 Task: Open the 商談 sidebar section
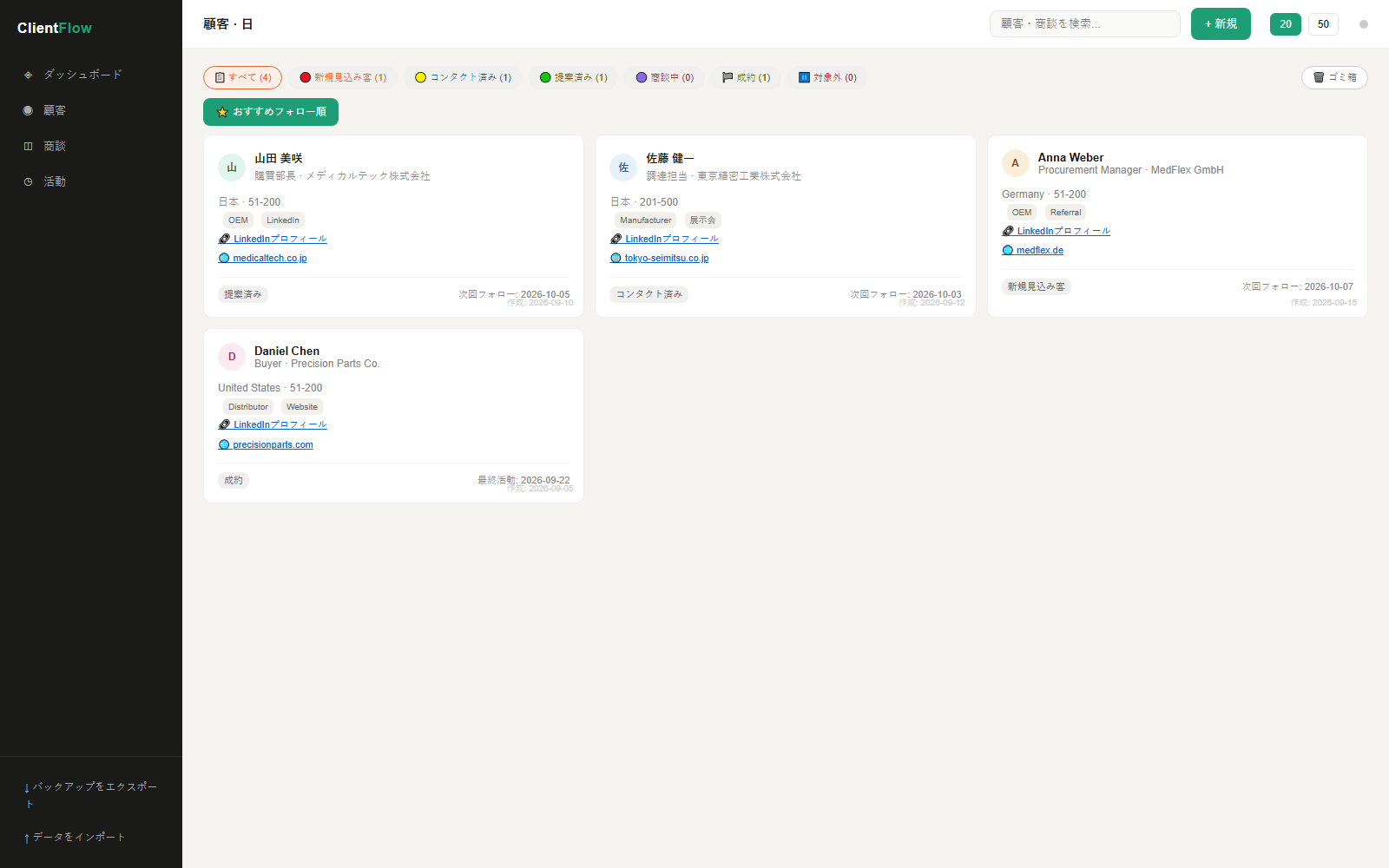(x=91, y=146)
